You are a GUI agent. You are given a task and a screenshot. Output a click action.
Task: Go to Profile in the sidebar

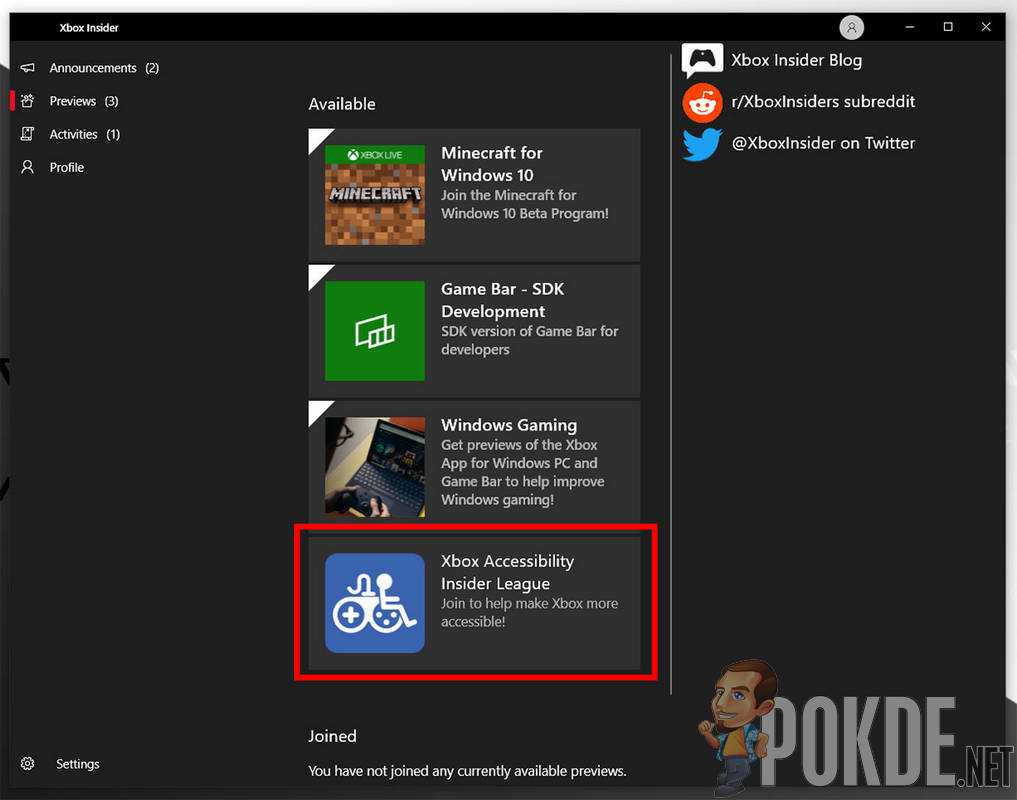(67, 167)
